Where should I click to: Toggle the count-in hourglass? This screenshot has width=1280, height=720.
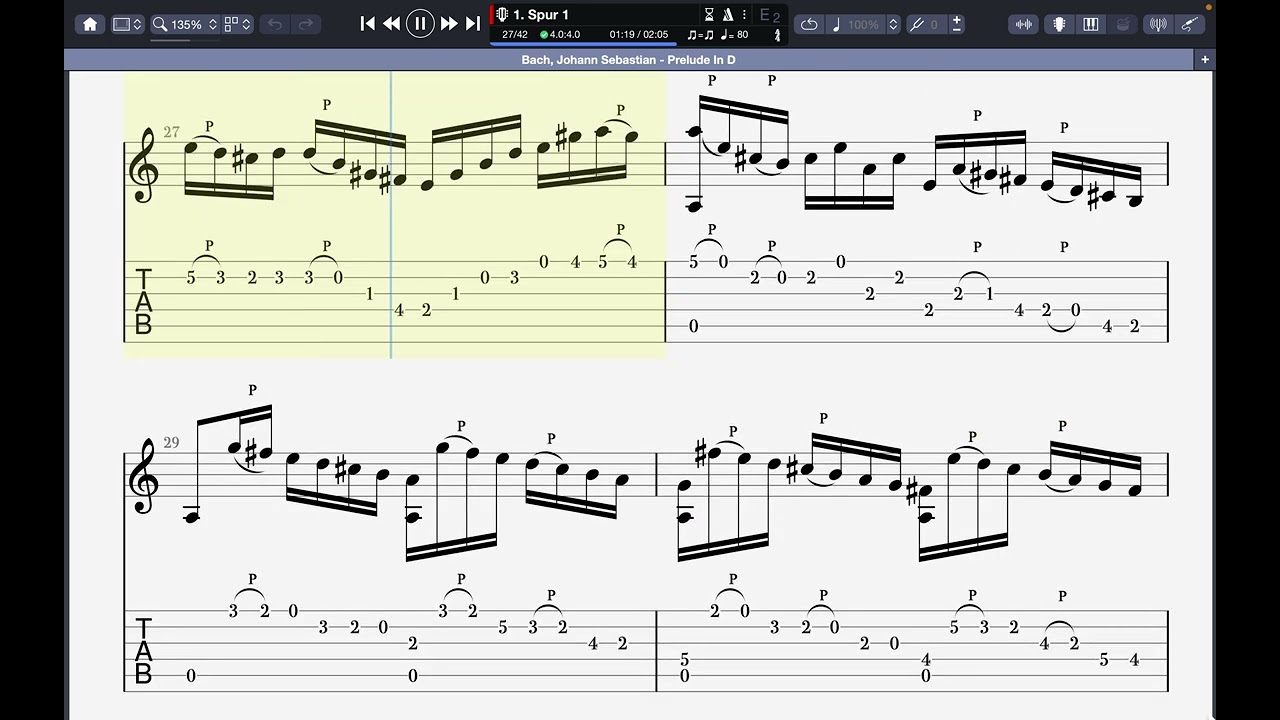[x=709, y=15]
